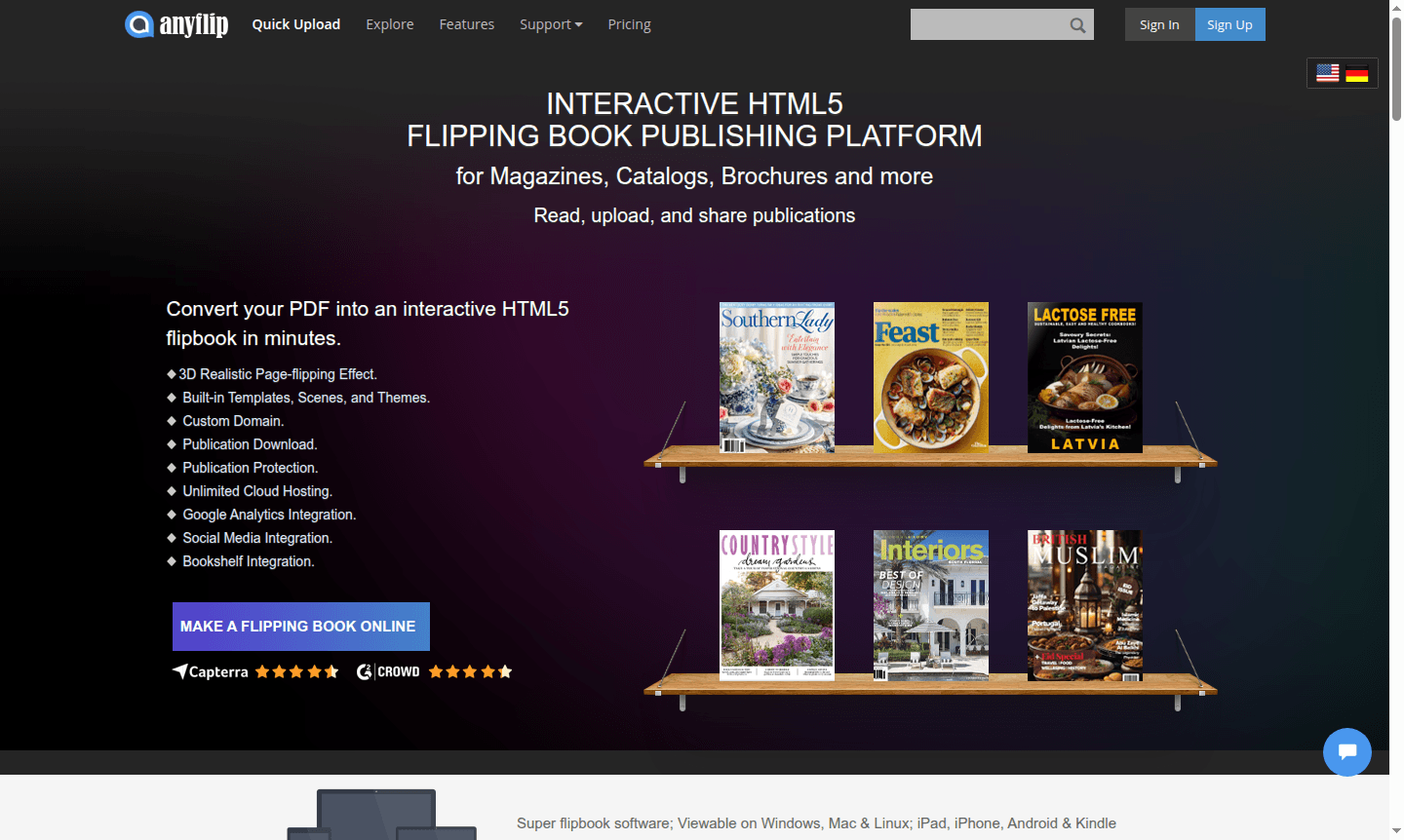Open the Features menu item
The height and width of the screenshot is (840, 1404).
466,24
